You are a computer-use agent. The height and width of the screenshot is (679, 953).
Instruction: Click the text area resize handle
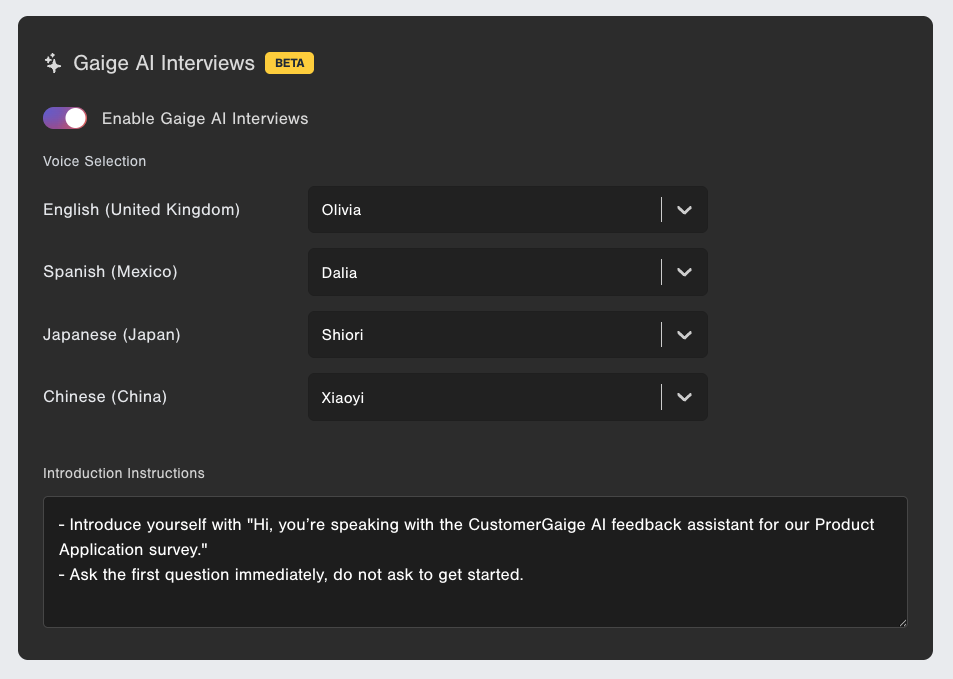click(x=903, y=622)
